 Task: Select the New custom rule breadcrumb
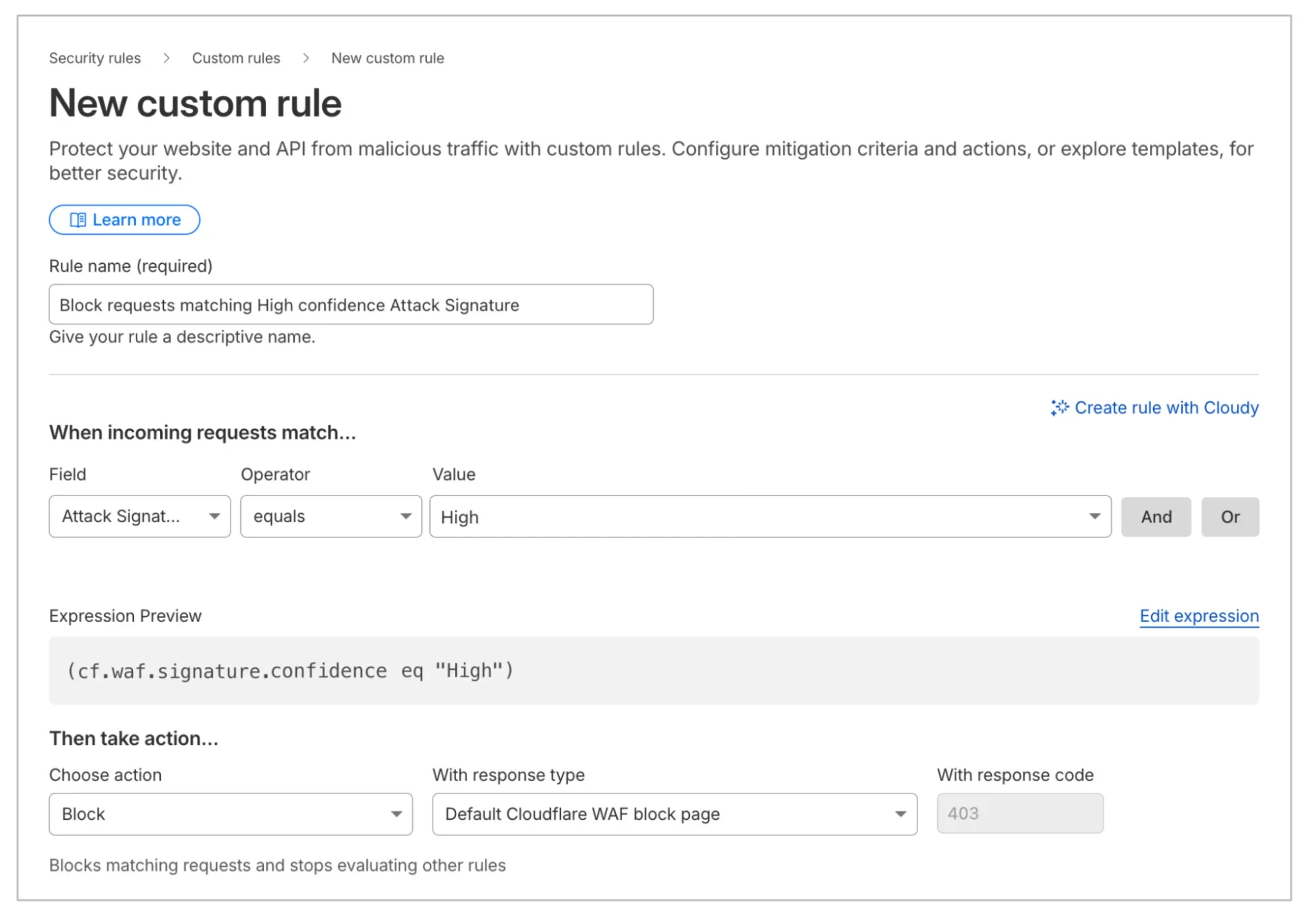(387, 58)
